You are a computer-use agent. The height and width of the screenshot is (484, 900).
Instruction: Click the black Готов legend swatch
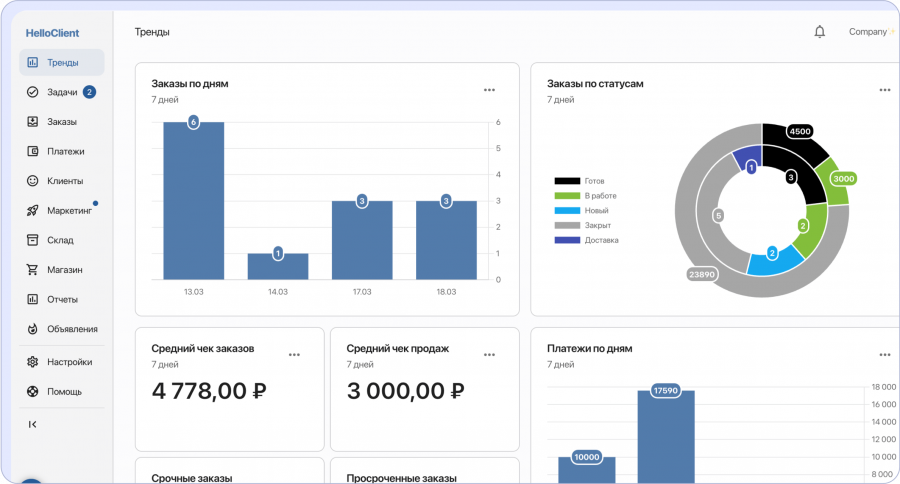567,181
